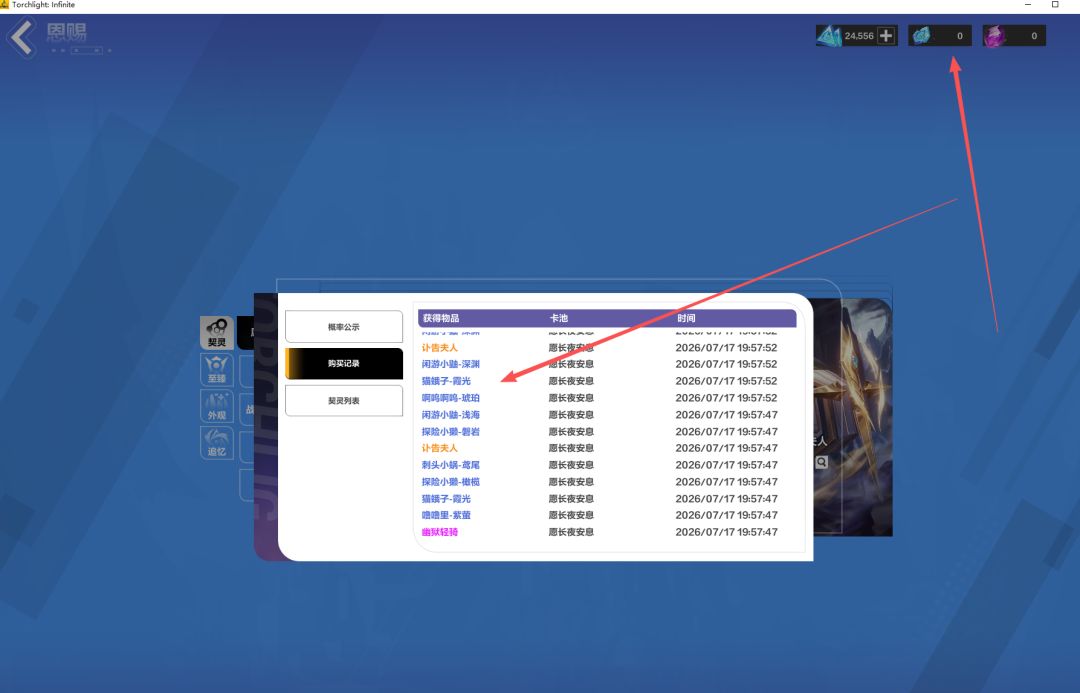Click the purple gem currency icon
Screen dimensions: 1080x693
995,36
